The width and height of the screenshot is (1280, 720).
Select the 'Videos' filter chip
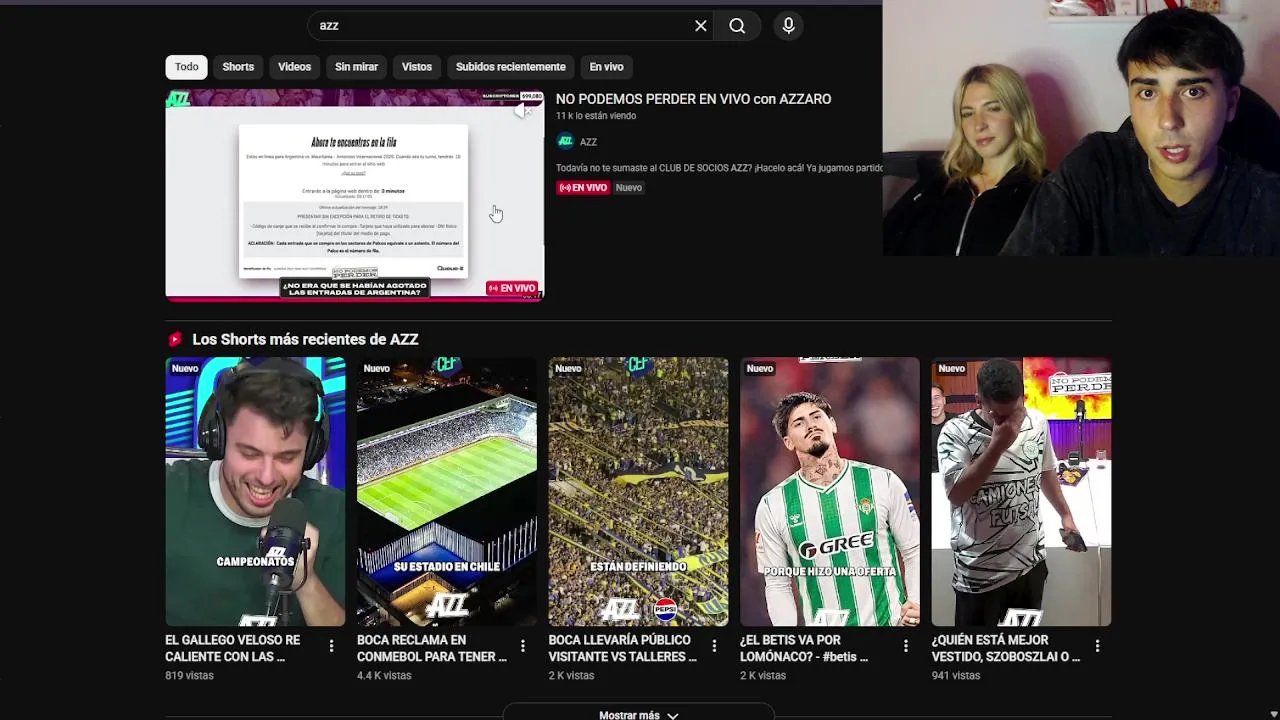coord(294,67)
